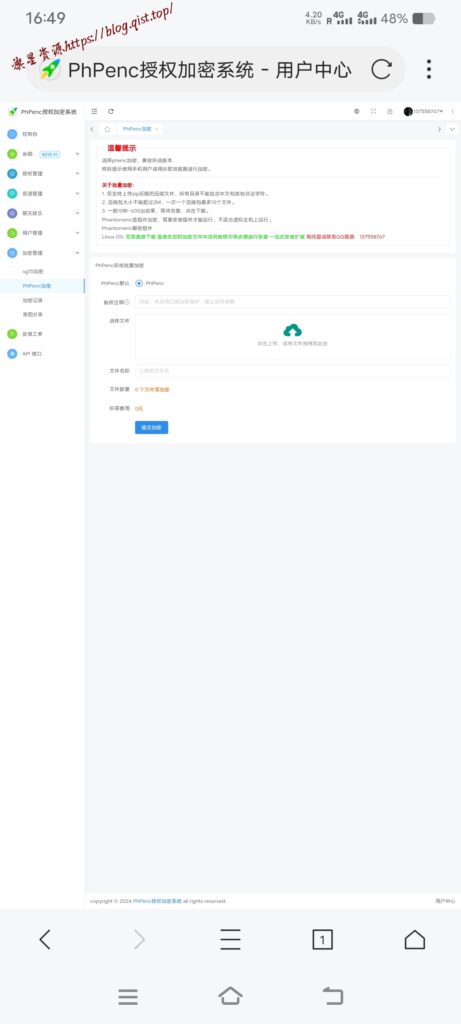Click the browser reload icon

click(381, 69)
